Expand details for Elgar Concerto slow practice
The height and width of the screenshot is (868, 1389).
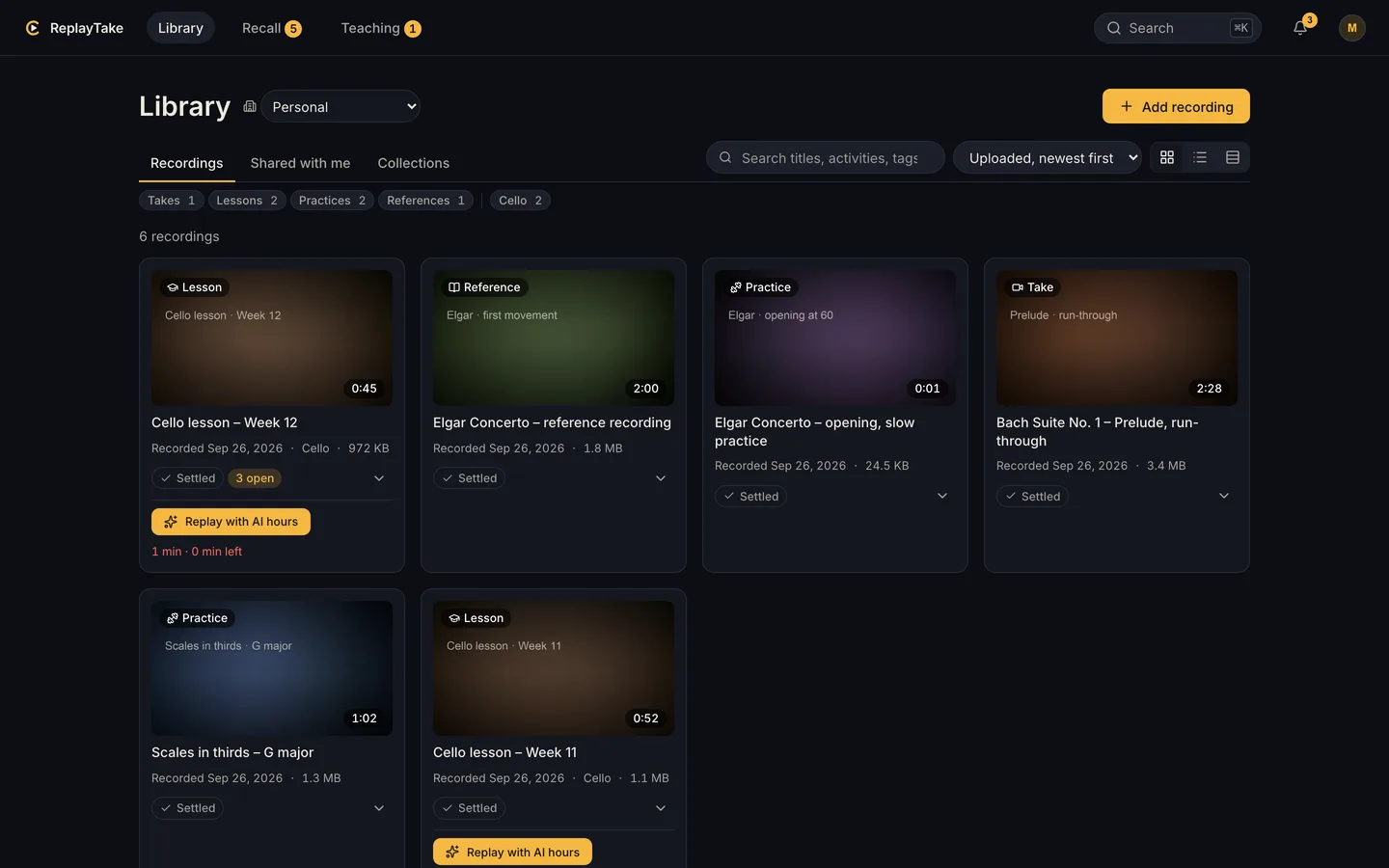click(942, 496)
